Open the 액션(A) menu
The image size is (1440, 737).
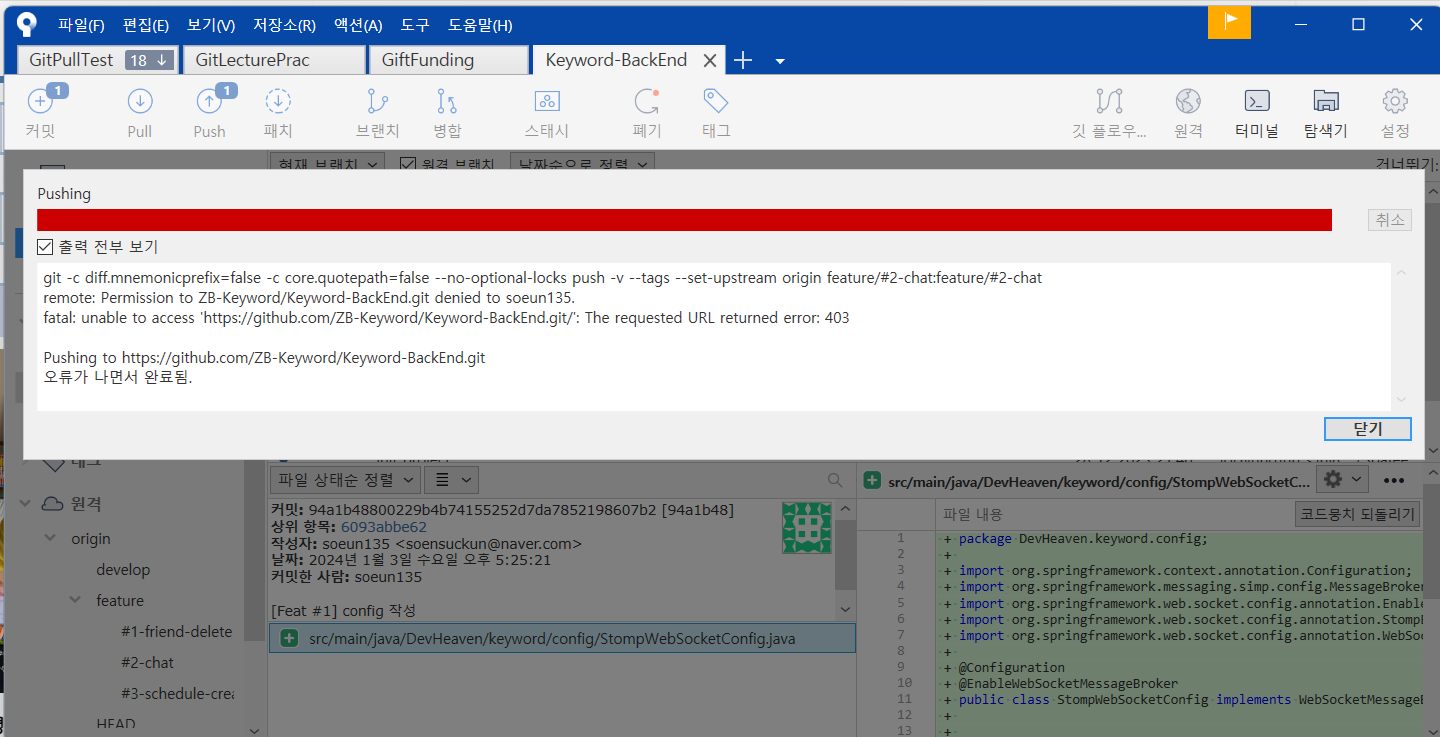tap(358, 25)
